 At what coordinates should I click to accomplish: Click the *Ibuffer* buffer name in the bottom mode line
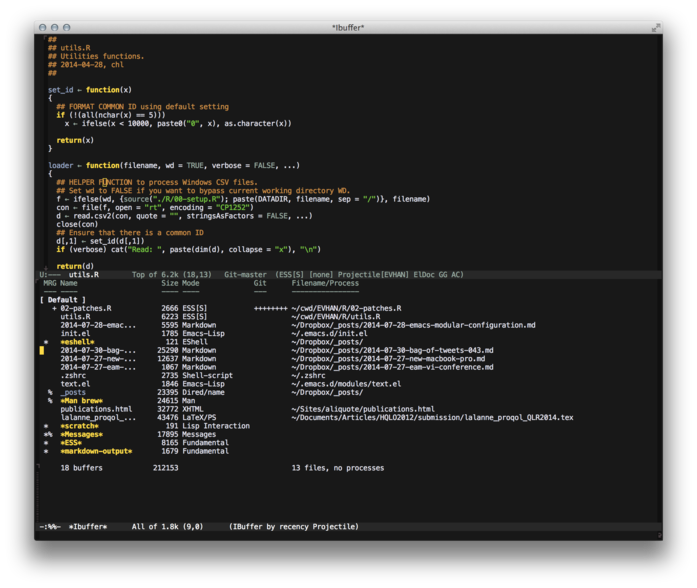(88, 526)
